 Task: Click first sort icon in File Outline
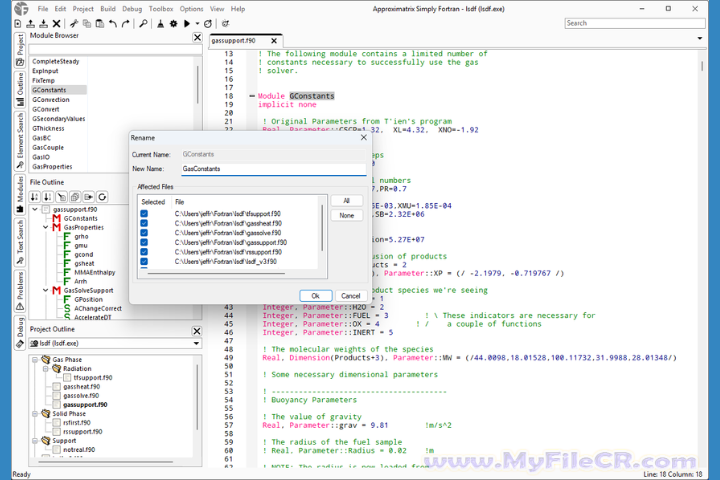pyautogui.click(x=34, y=197)
